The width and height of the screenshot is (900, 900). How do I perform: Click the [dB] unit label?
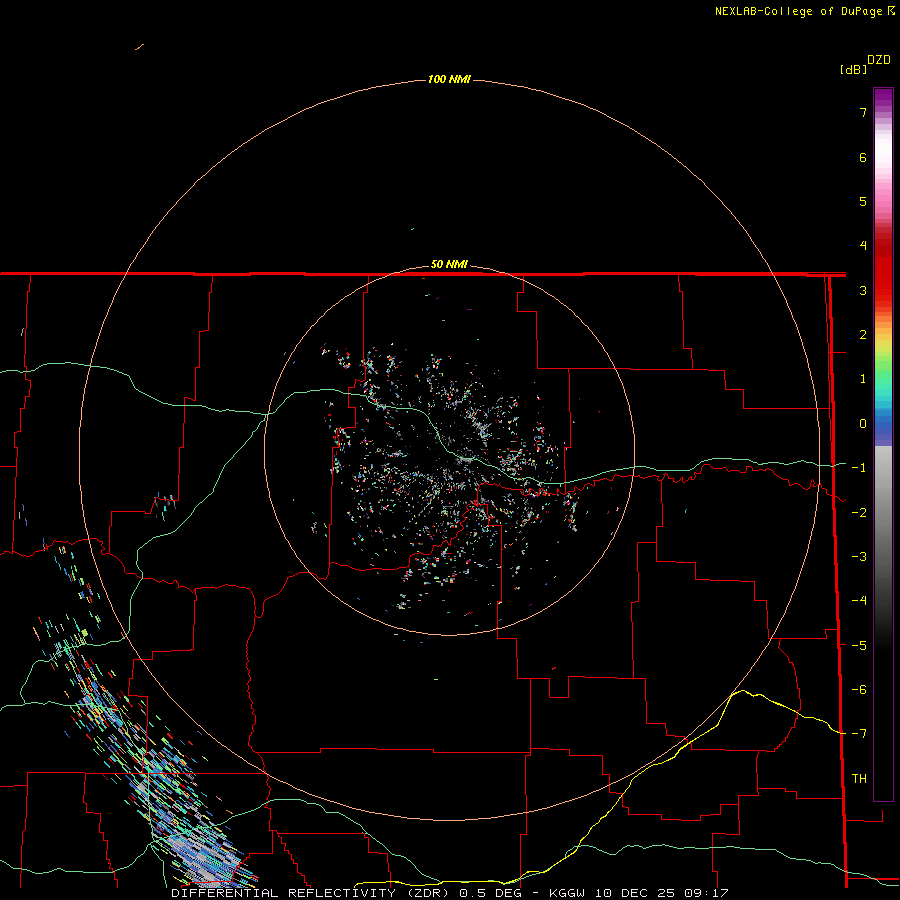click(x=853, y=70)
